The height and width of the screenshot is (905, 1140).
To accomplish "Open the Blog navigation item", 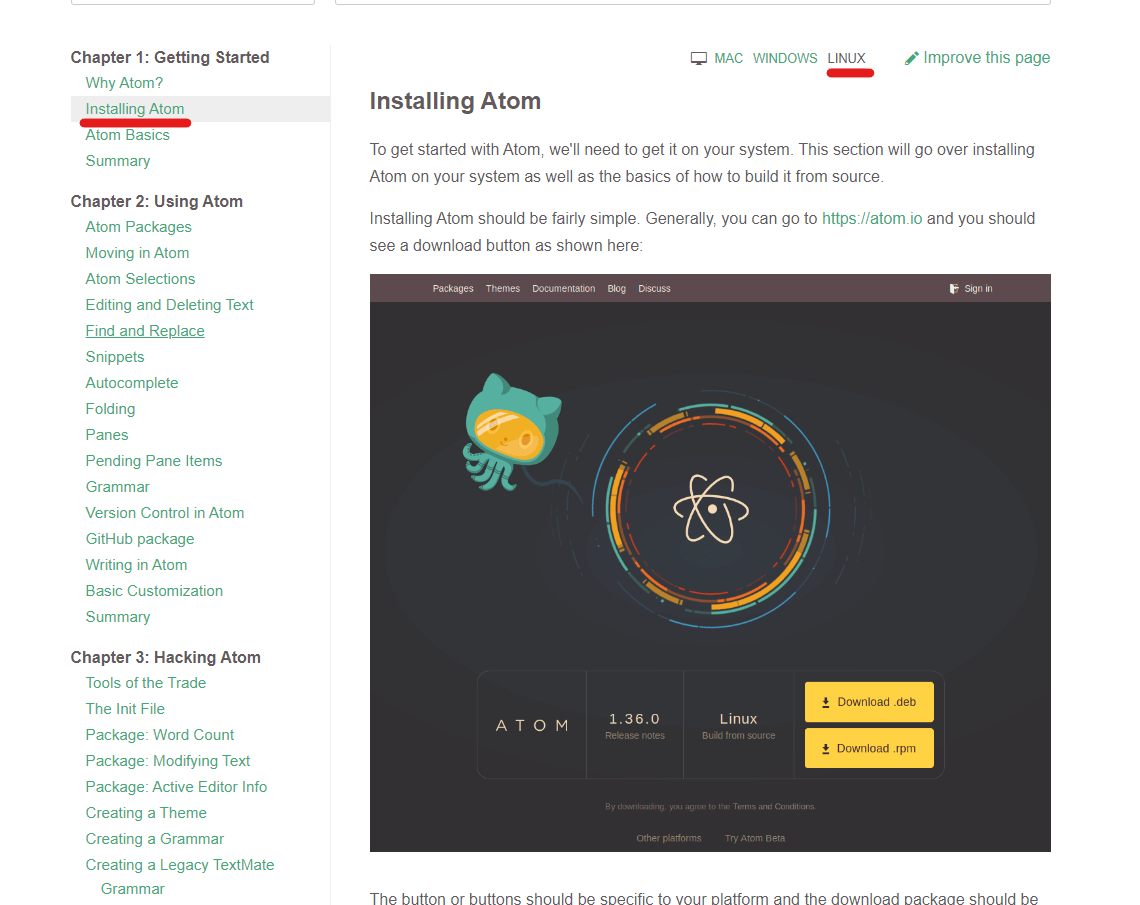I will click(x=616, y=288).
